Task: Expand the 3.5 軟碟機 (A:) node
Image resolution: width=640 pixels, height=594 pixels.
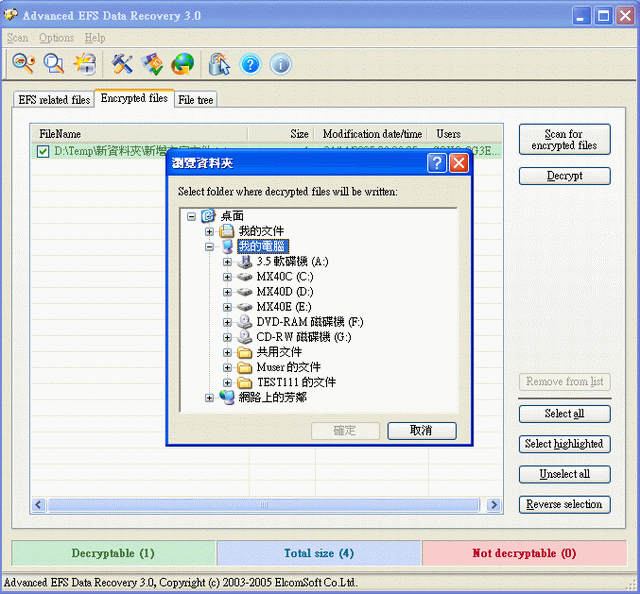Action: click(x=227, y=262)
